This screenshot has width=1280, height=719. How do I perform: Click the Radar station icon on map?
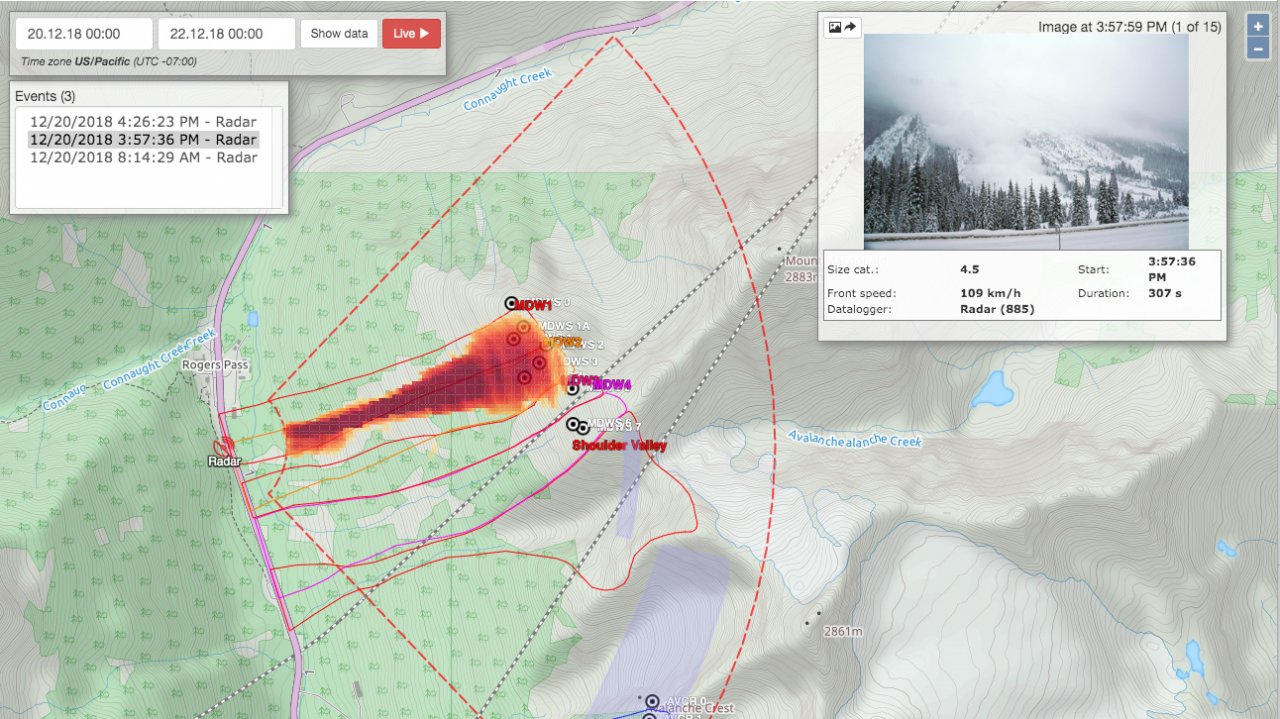click(222, 445)
